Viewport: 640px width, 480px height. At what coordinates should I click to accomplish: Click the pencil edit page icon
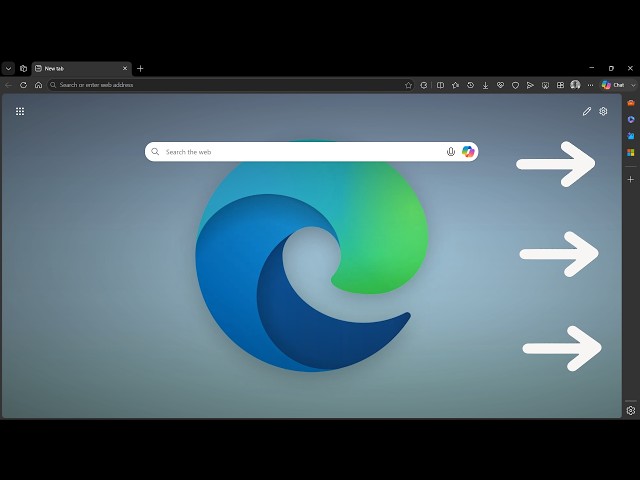pos(587,111)
